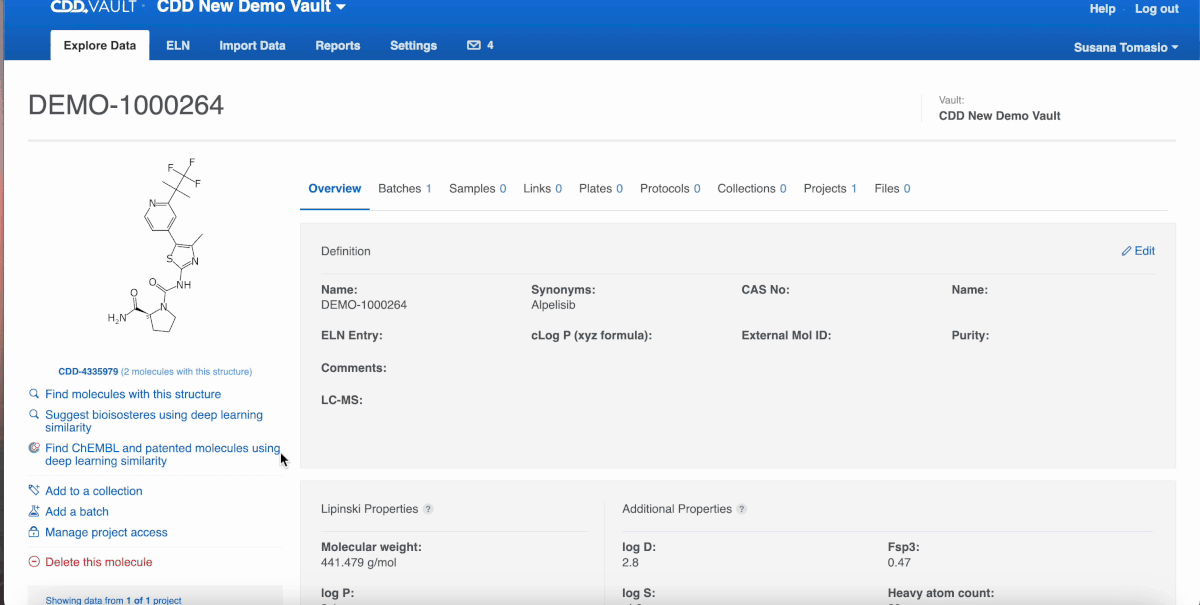The width and height of the screenshot is (1200, 605).
Task: Click magnifier icon beside Find molecules
Action: (x=35, y=394)
